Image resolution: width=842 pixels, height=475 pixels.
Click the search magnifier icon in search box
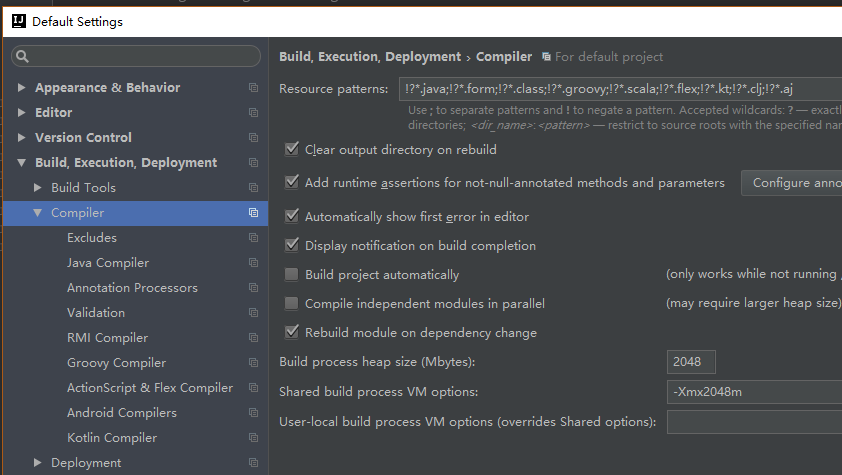pos(21,57)
